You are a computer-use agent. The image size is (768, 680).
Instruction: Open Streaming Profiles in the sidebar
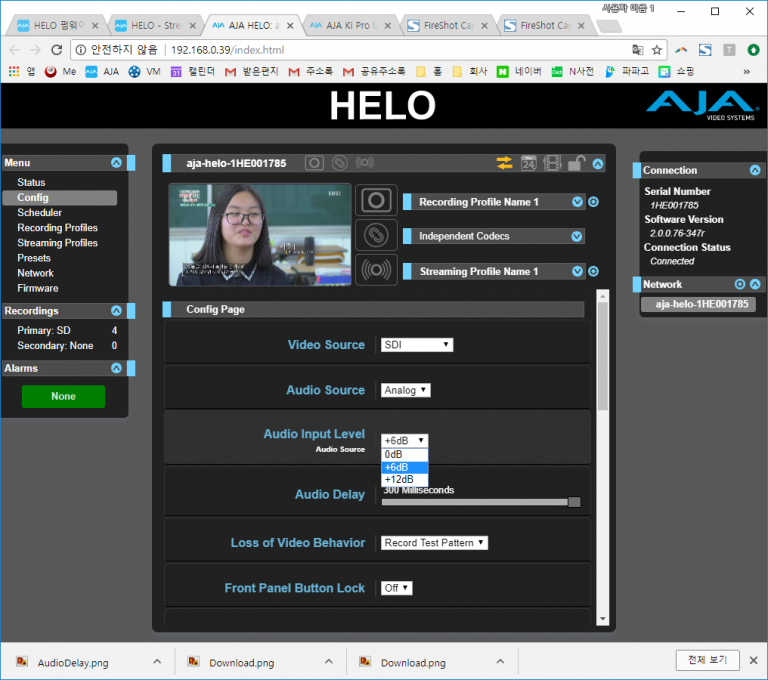[57, 243]
